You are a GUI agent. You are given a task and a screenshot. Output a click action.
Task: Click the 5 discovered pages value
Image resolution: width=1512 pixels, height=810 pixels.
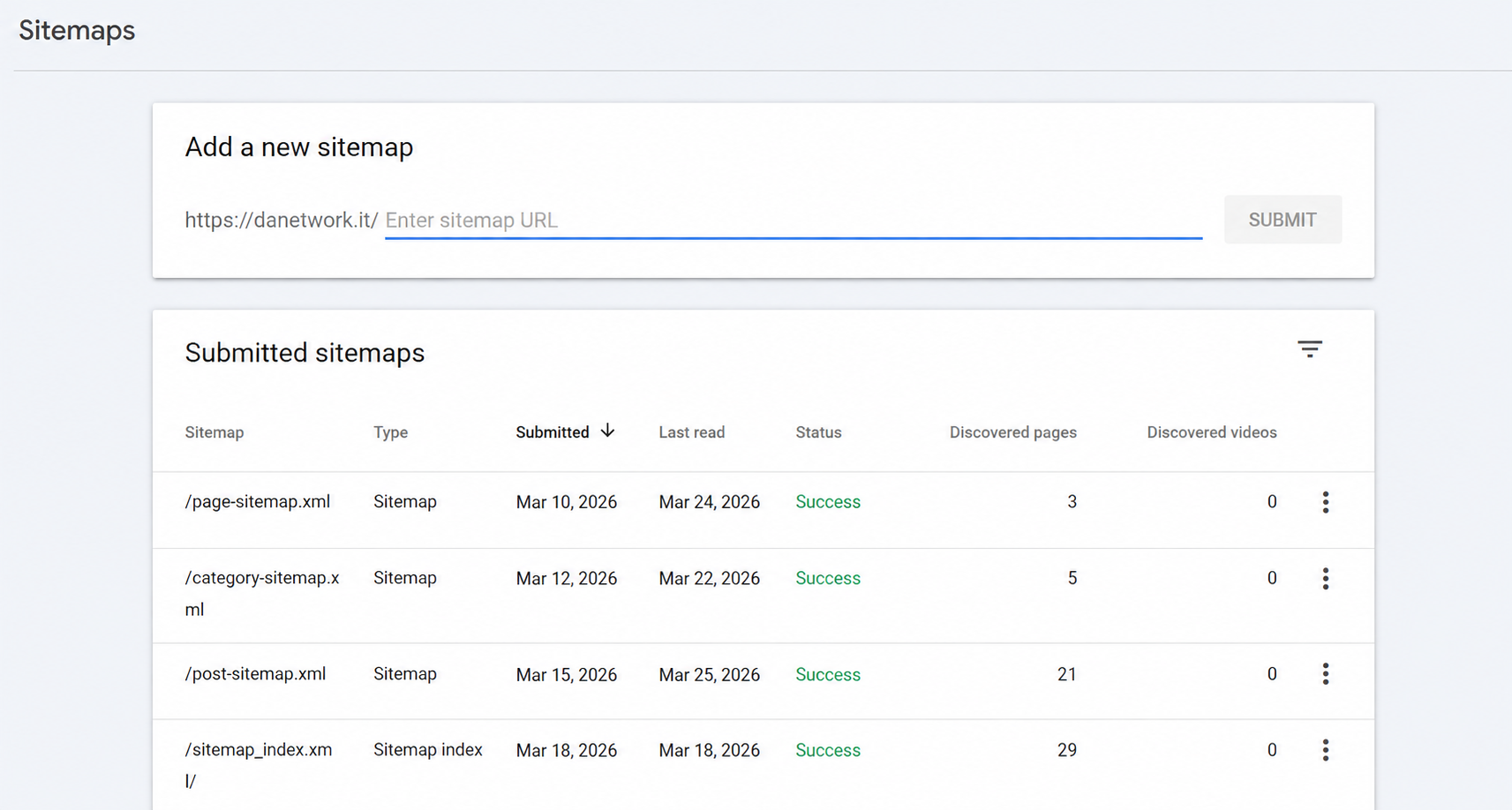pos(1072,579)
